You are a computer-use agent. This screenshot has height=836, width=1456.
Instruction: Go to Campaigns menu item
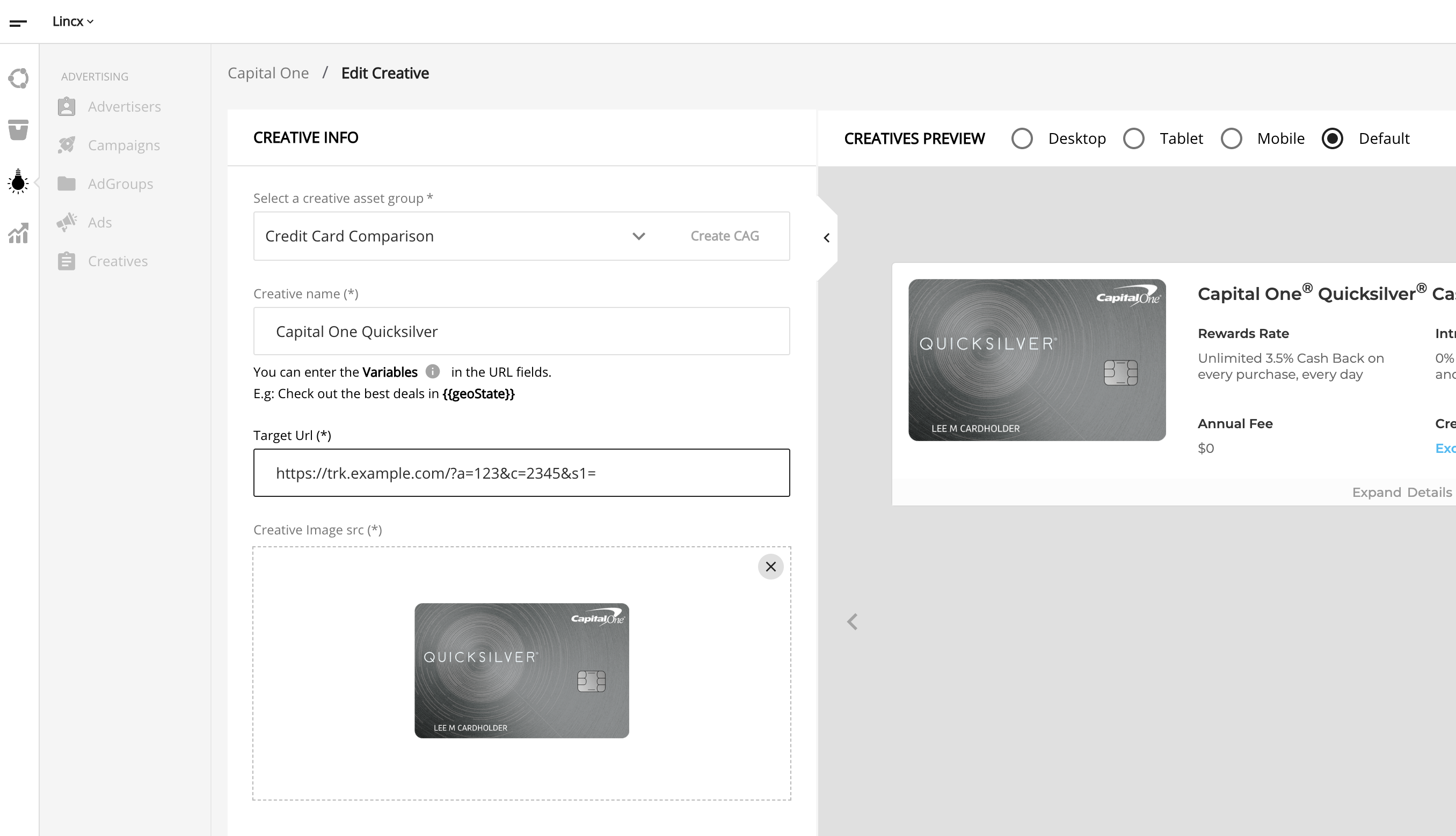click(124, 145)
